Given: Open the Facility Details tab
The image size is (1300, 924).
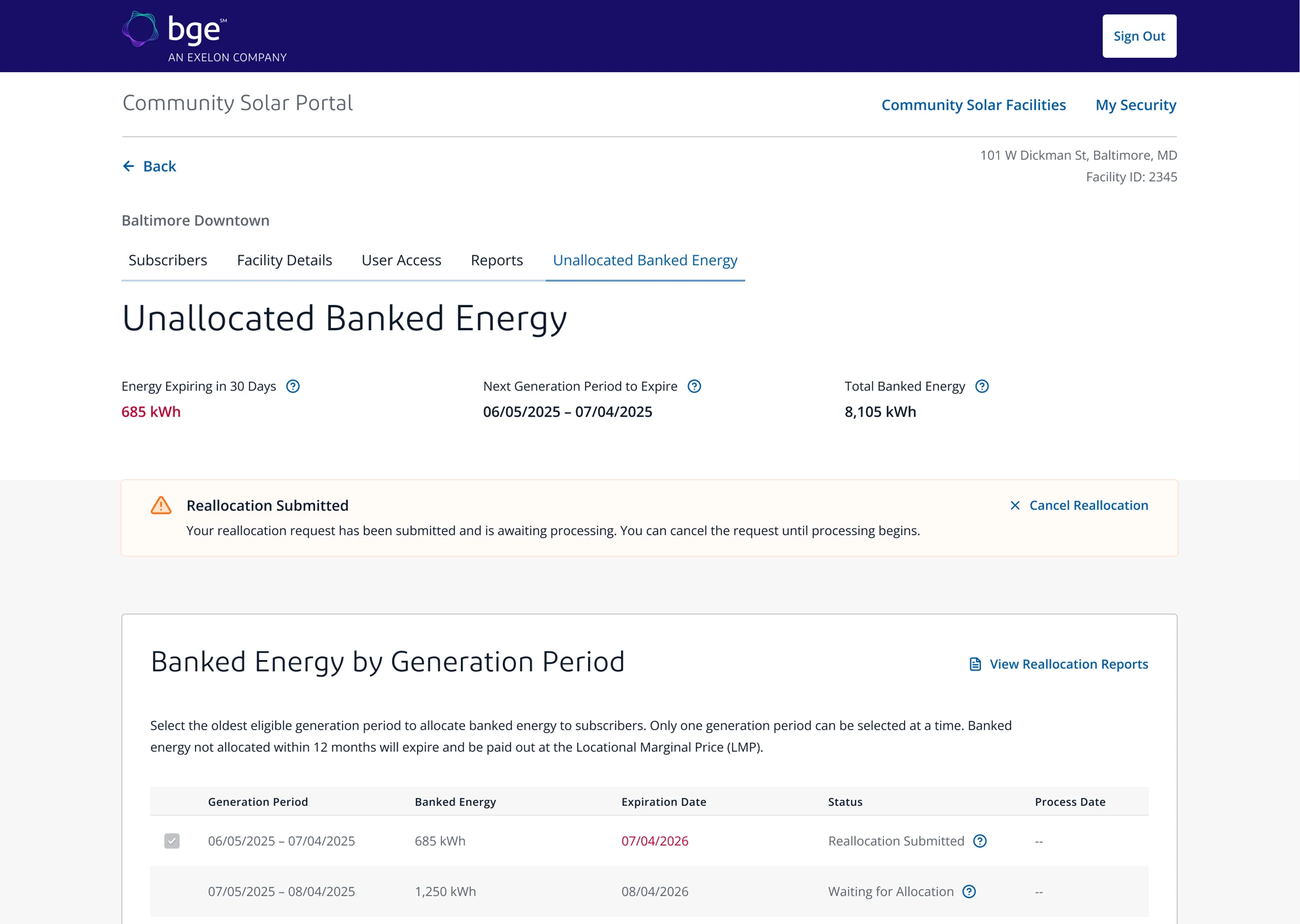Looking at the screenshot, I should coord(284,260).
